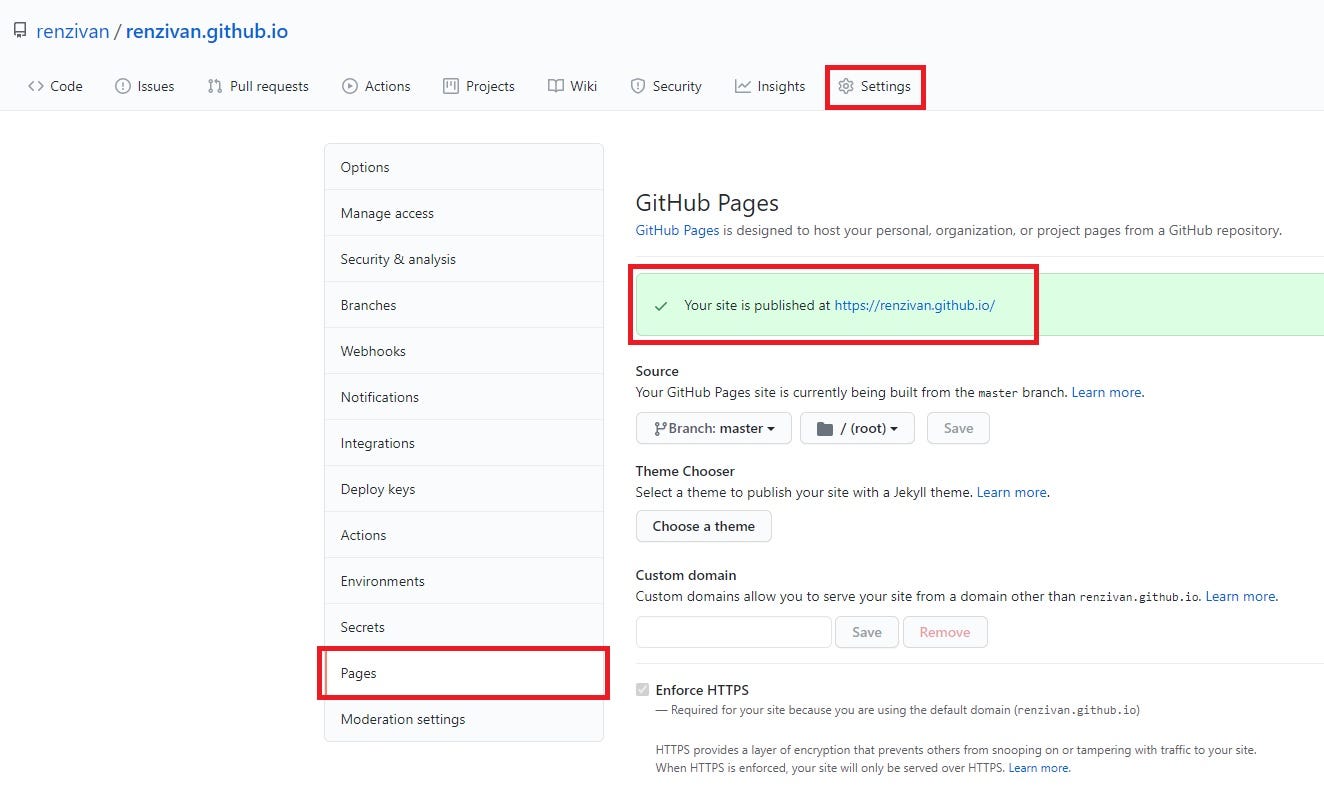1324x801 pixels.
Task: Click the Projects board icon
Action: tap(451, 86)
